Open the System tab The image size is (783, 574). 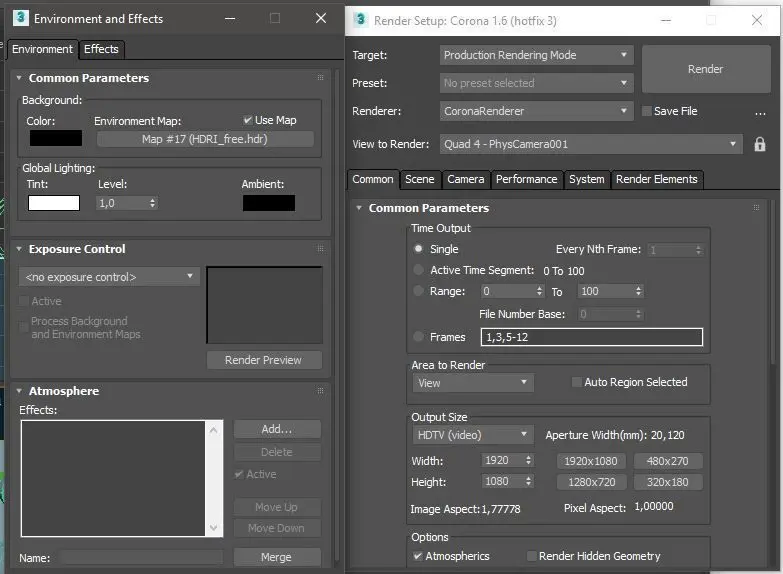(586, 179)
